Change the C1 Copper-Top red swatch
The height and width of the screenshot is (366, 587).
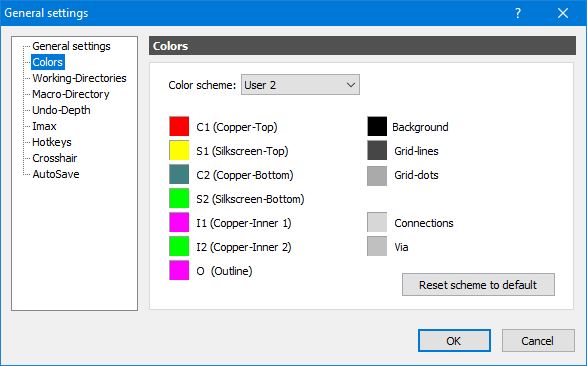click(179, 126)
